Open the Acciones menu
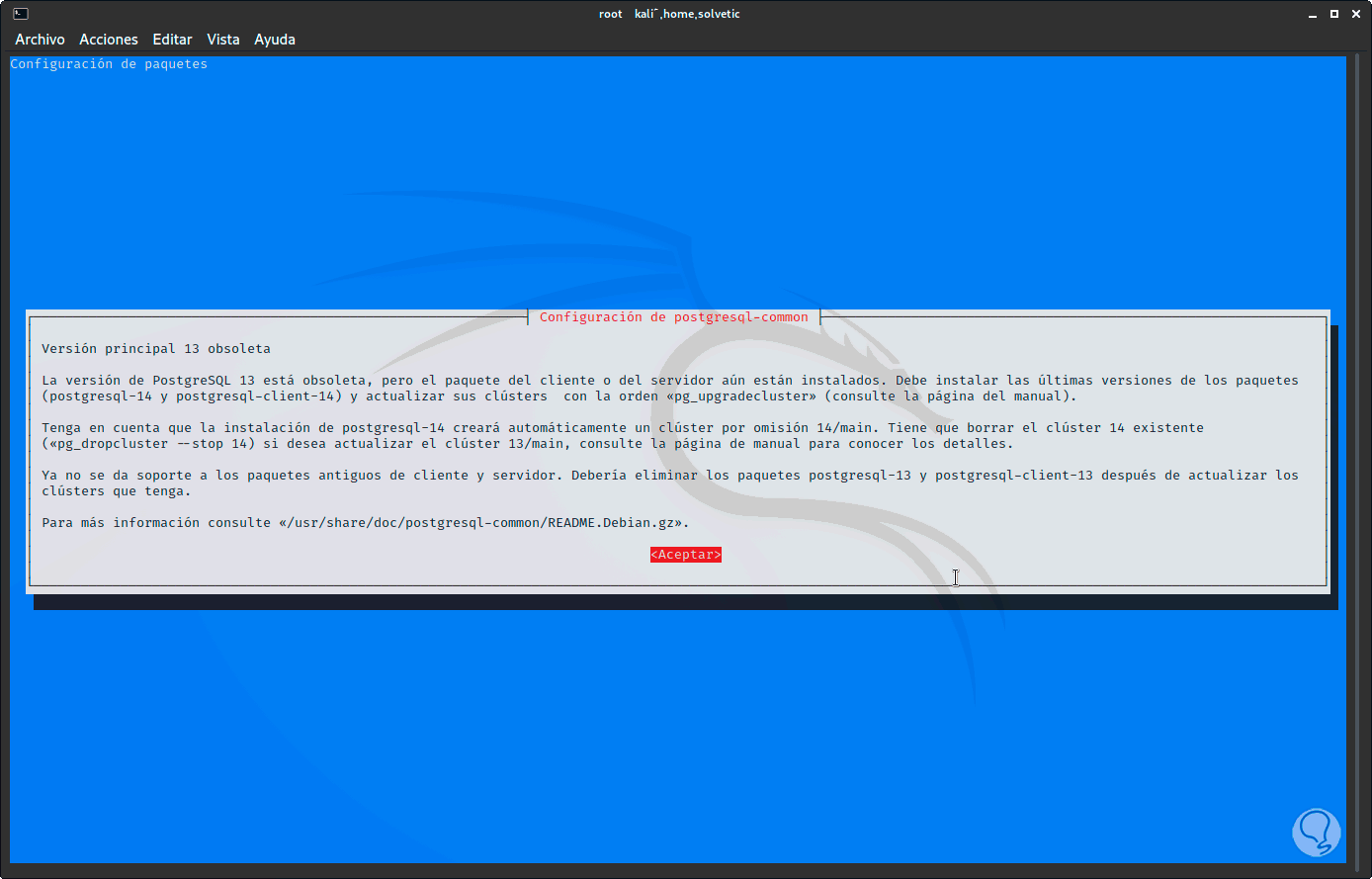1372x879 pixels. point(109,40)
